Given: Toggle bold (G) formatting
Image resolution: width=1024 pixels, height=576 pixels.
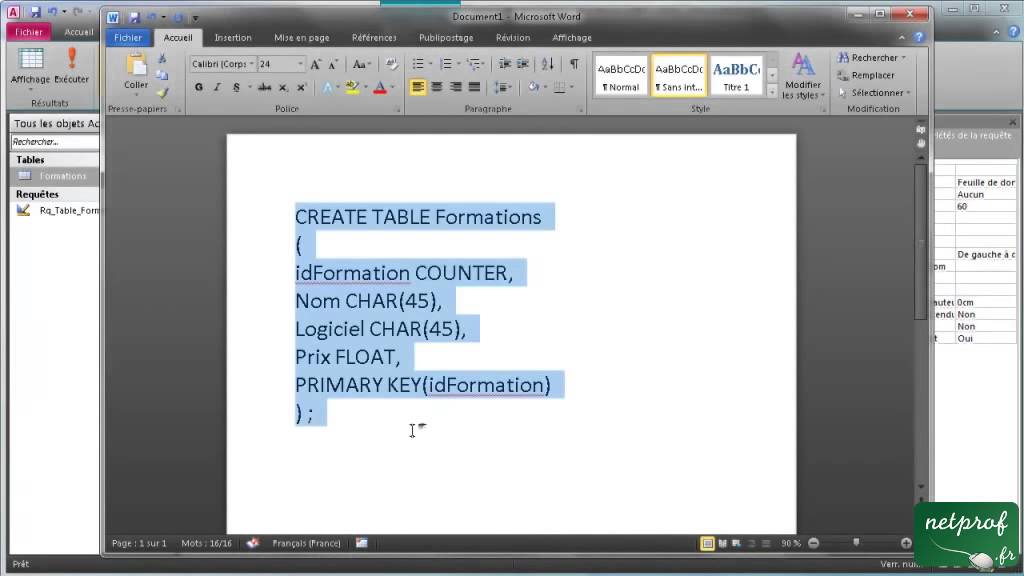Looking at the screenshot, I should 199,87.
